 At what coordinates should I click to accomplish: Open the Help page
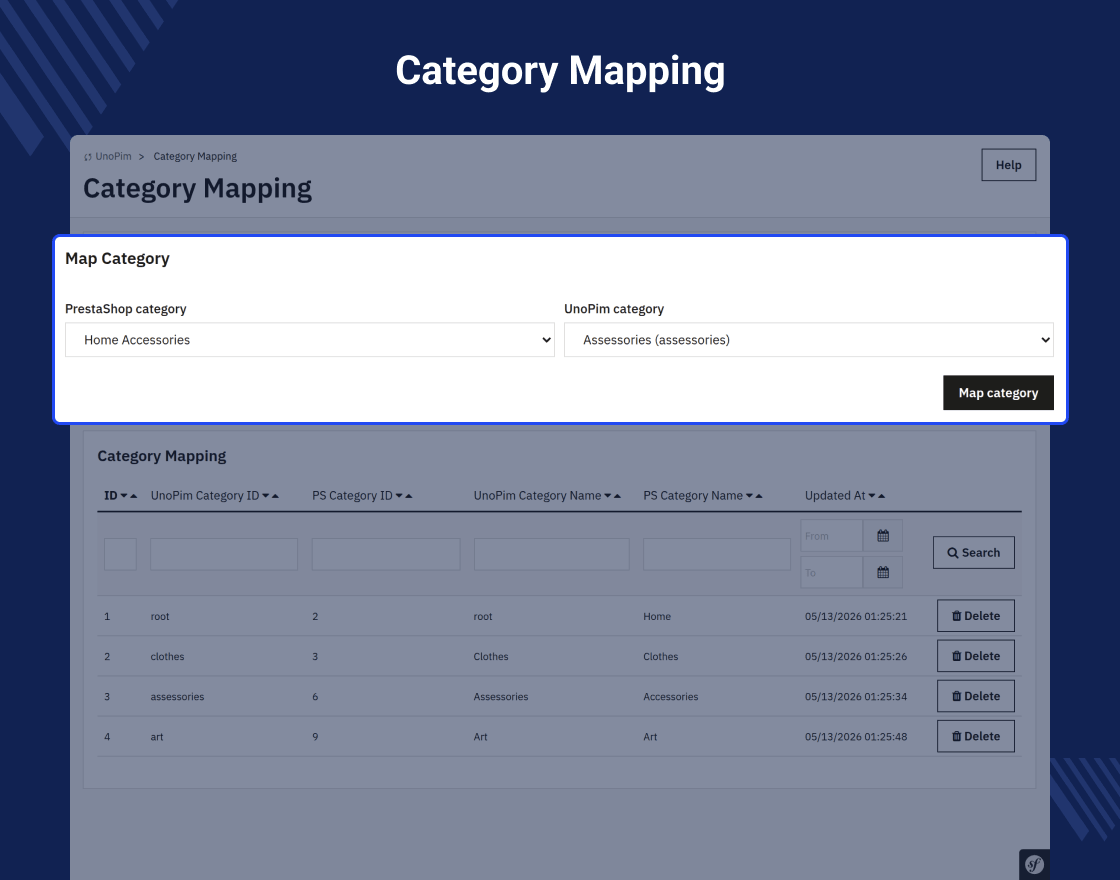pos(1009,165)
